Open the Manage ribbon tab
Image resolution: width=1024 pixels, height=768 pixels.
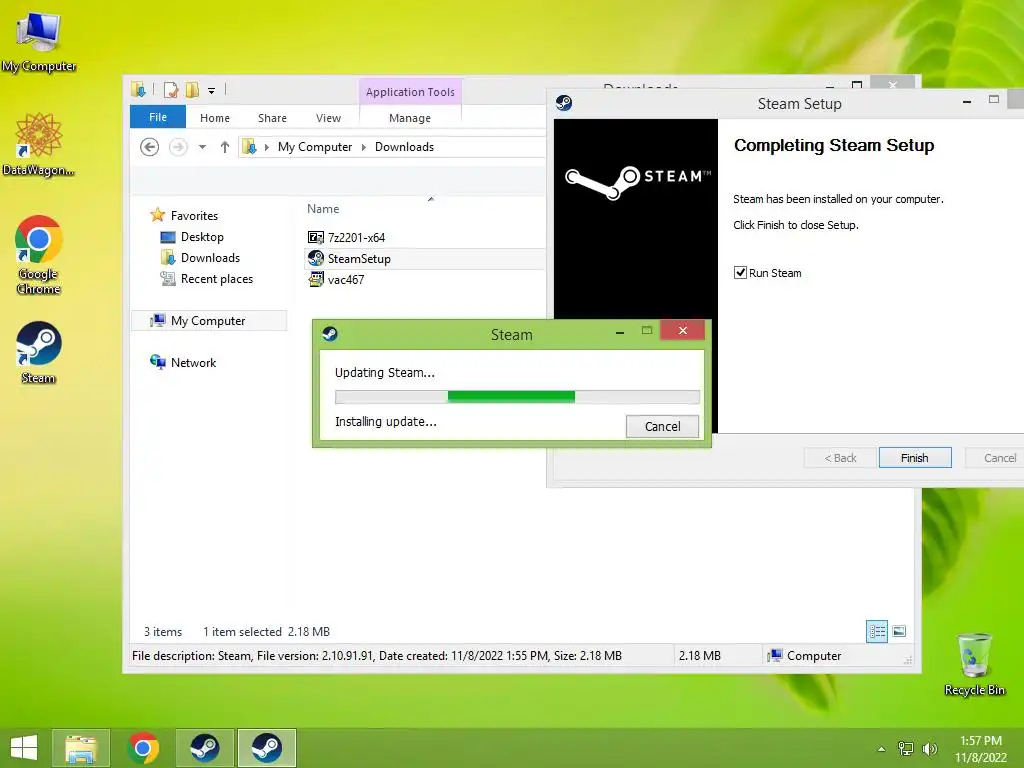(410, 118)
